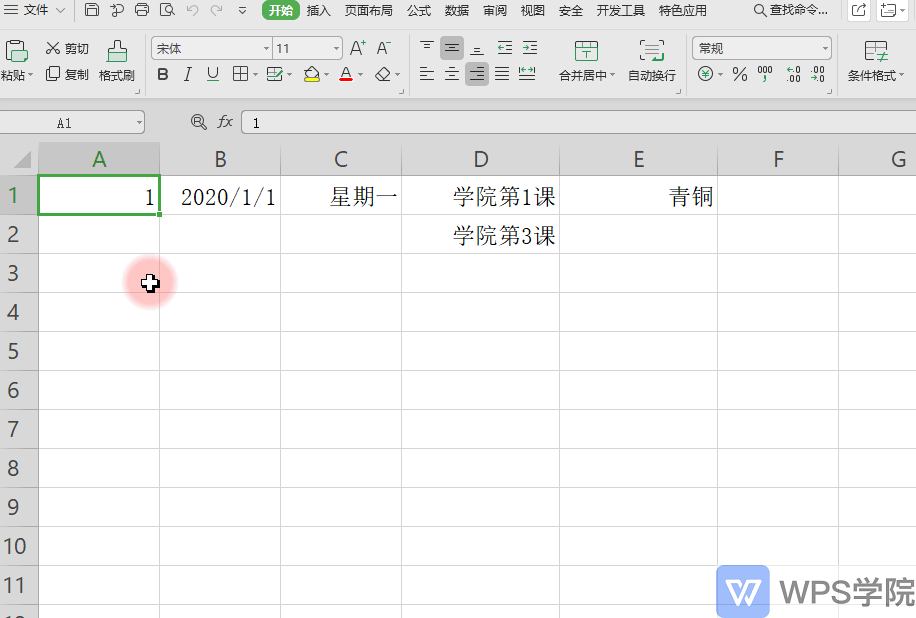This screenshot has height=618, width=916.
Task: Click increase decimal places icon
Action: click(793, 74)
